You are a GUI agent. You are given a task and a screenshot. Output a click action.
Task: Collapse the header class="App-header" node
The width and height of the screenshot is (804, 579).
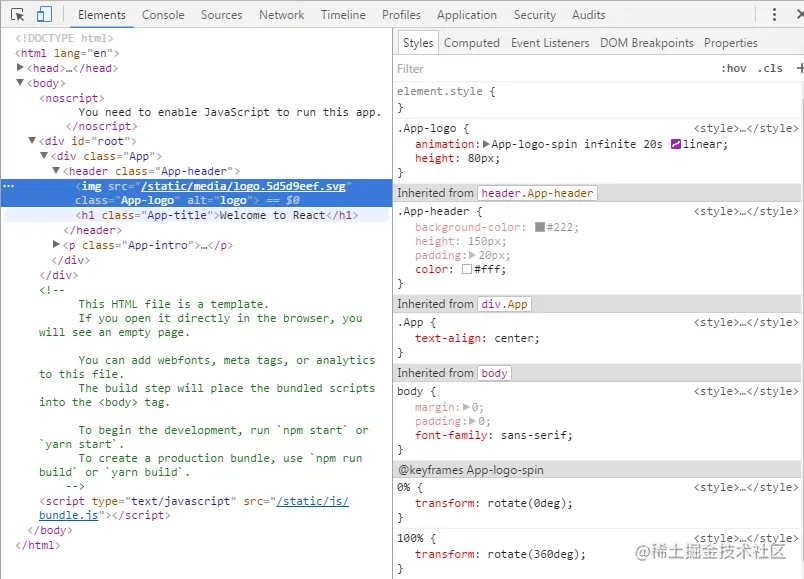(x=56, y=170)
